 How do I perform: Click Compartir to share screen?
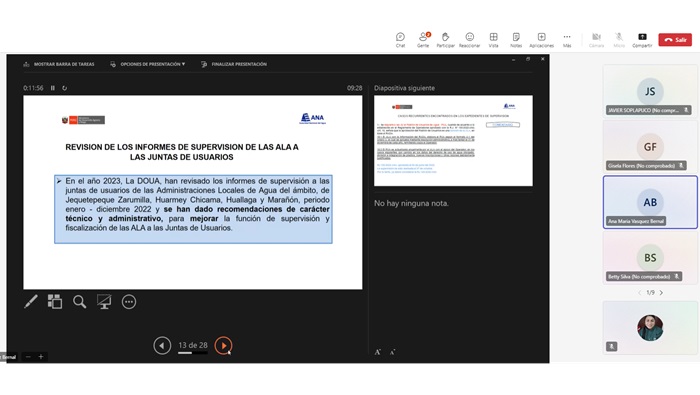click(642, 40)
